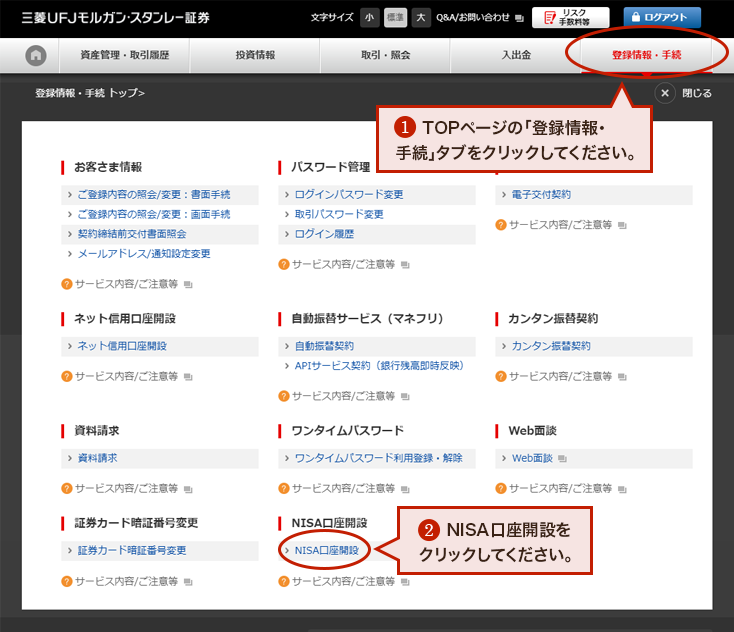This screenshot has height=632, width=734.
Task: Click question icon under カンタン振替契約 section
Action: pyautogui.click(x=501, y=376)
